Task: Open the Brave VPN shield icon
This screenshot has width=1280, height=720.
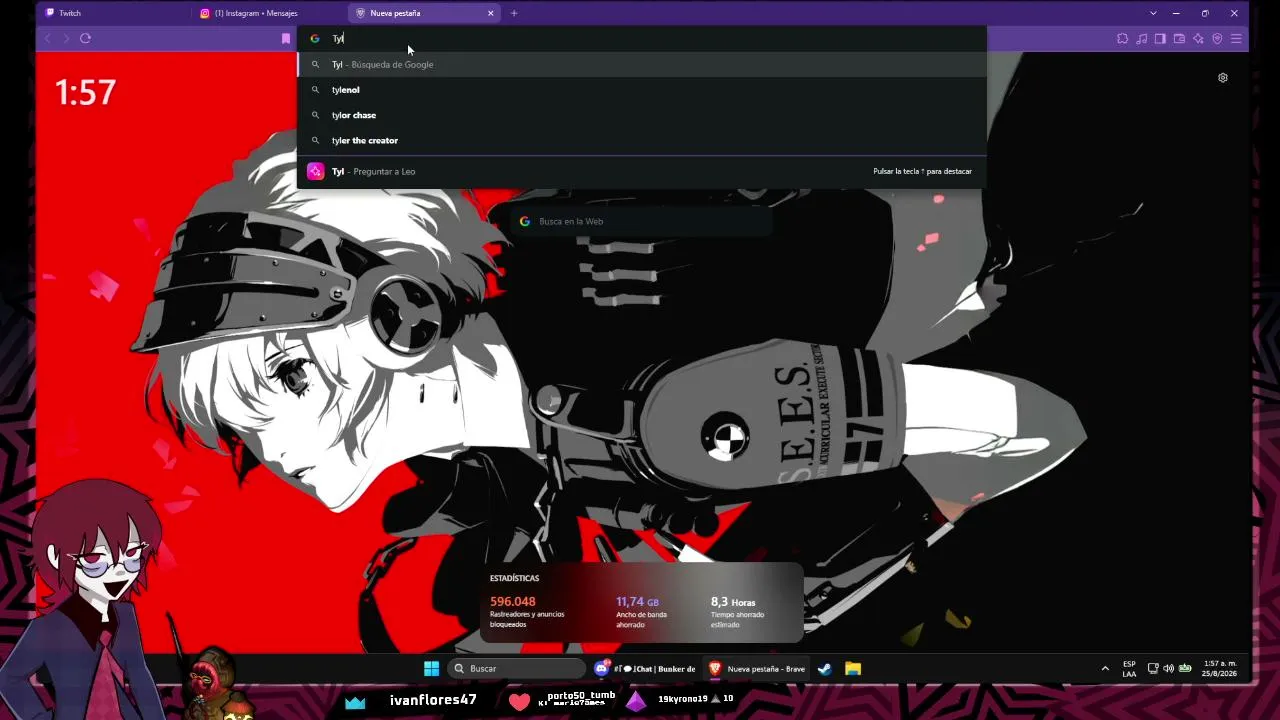Action: pos(1217,38)
